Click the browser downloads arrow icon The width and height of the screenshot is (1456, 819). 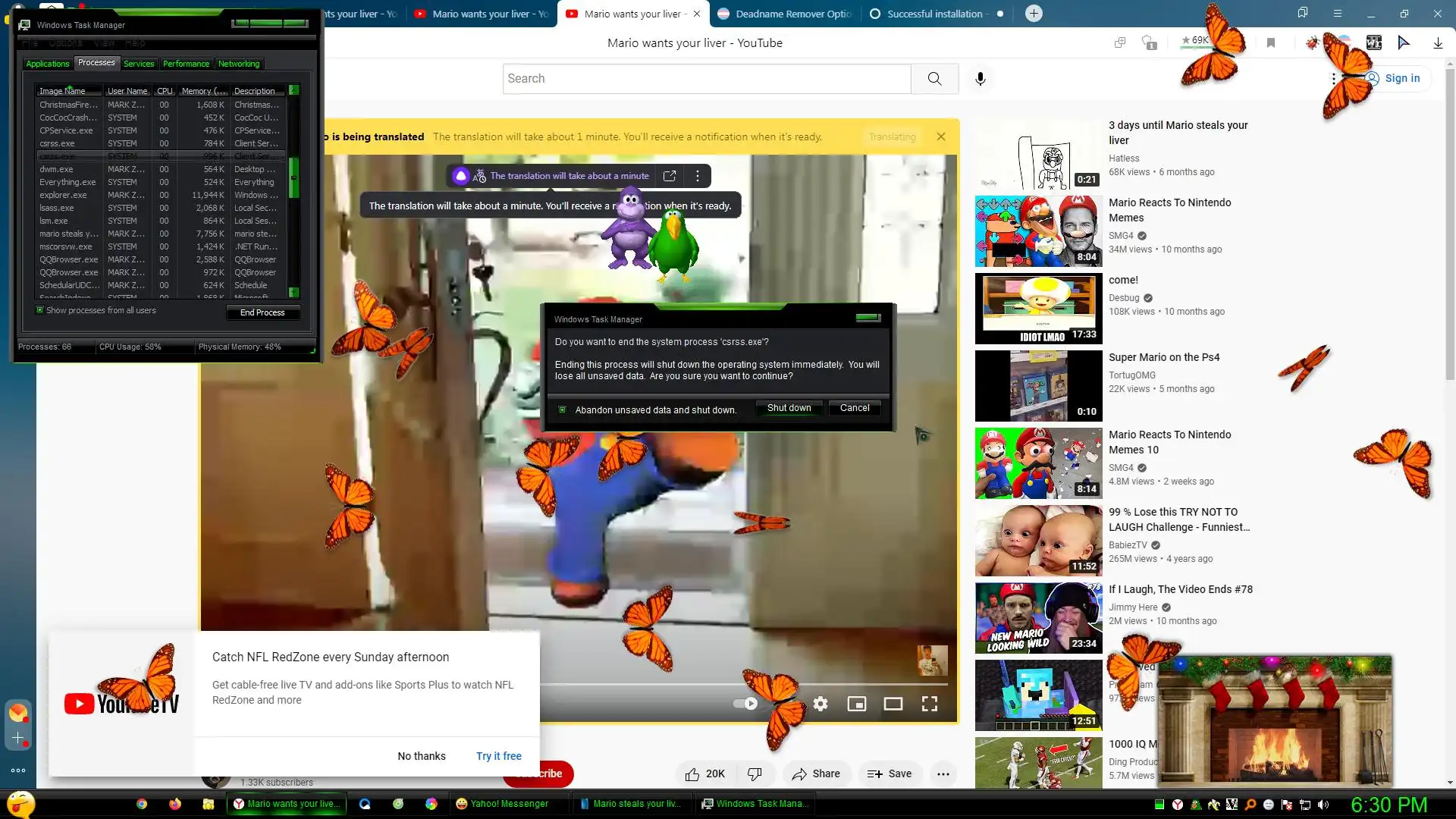[1438, 43]
